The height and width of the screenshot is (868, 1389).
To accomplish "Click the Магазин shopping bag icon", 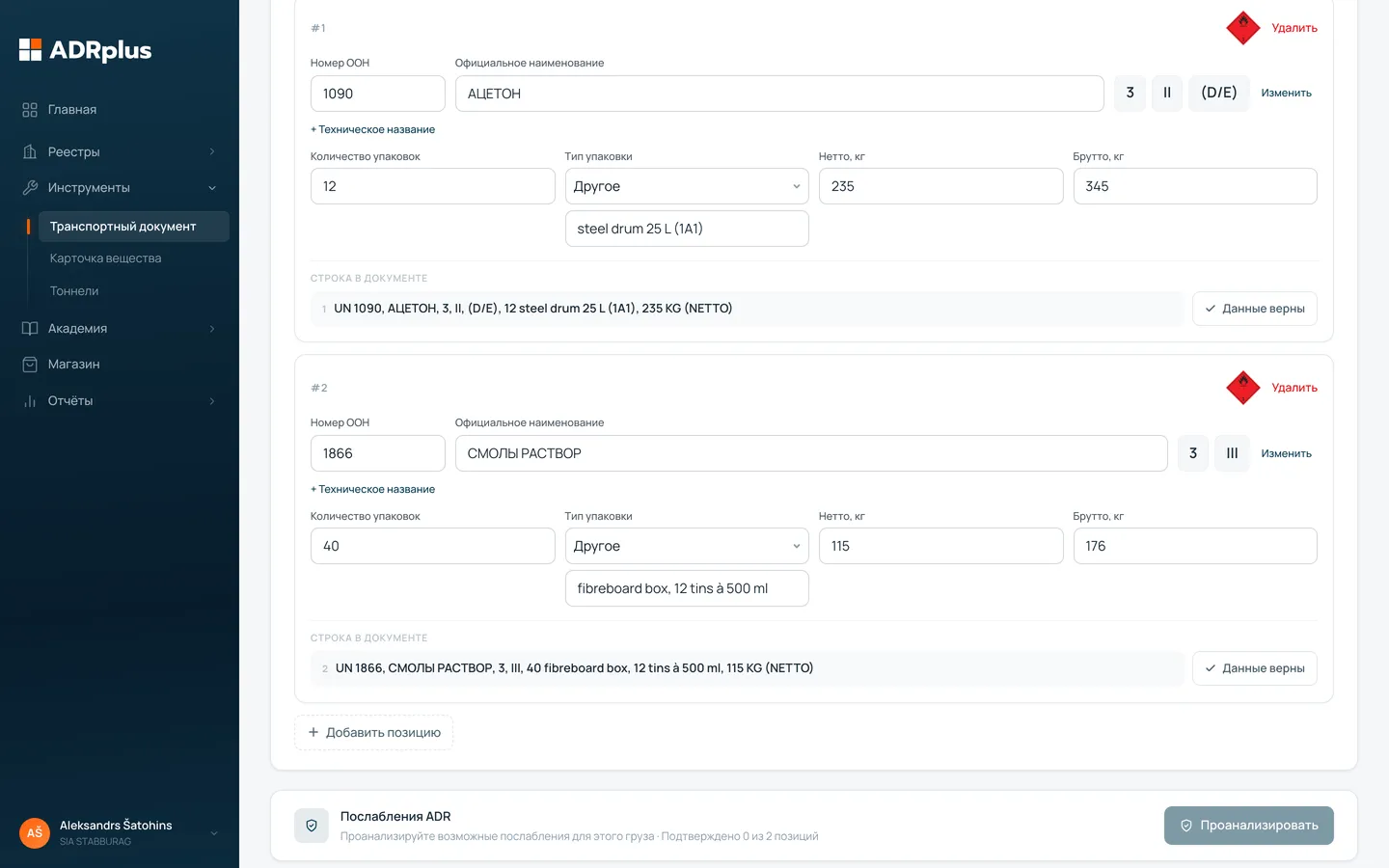I will [30, 365].
